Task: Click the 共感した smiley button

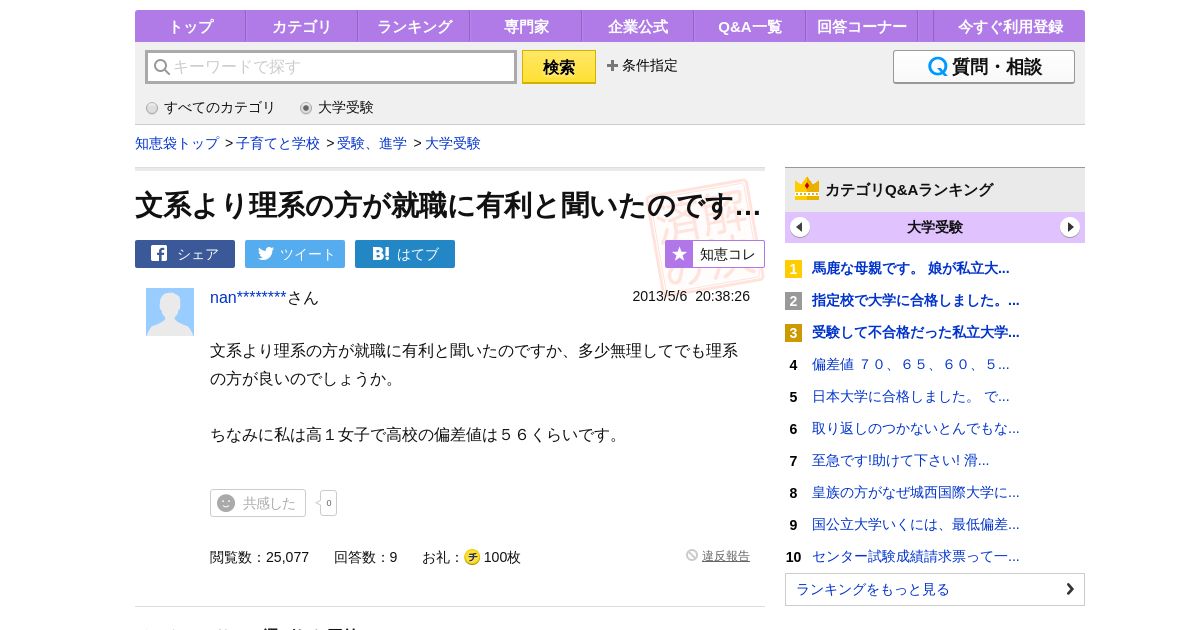Action: coord(258,503)
